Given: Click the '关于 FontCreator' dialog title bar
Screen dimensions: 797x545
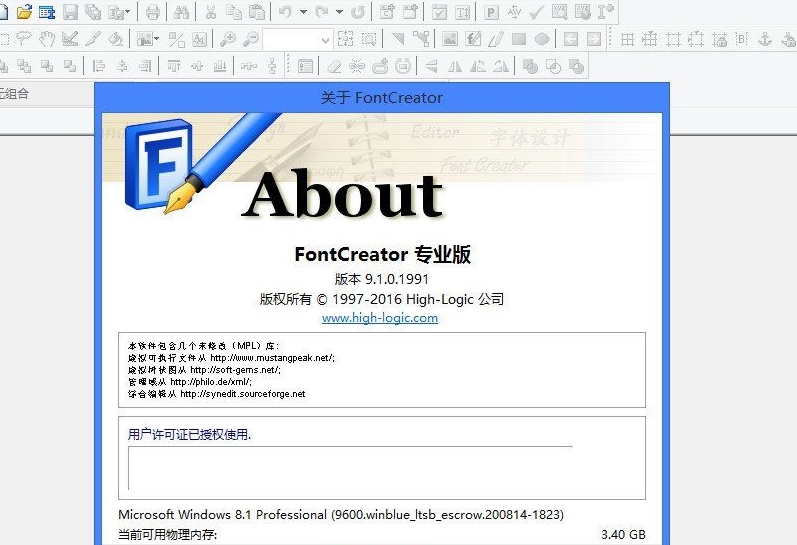Looking at the screenshot, I should (x=382, y=97).
